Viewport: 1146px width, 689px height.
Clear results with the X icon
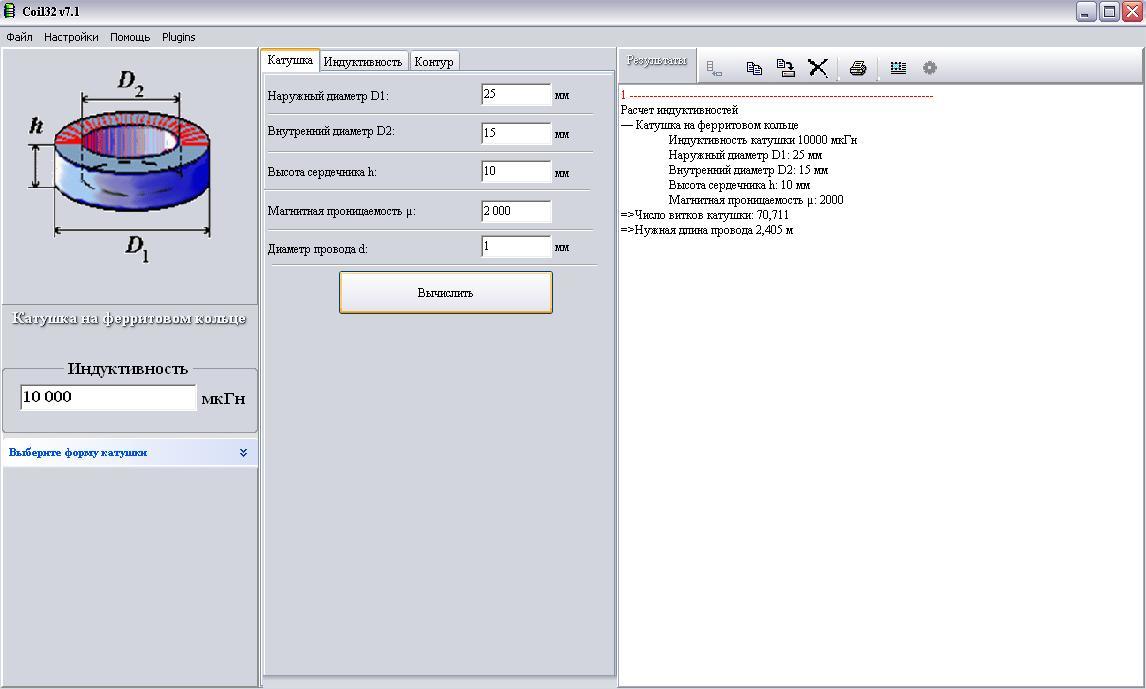click(818, 68)
